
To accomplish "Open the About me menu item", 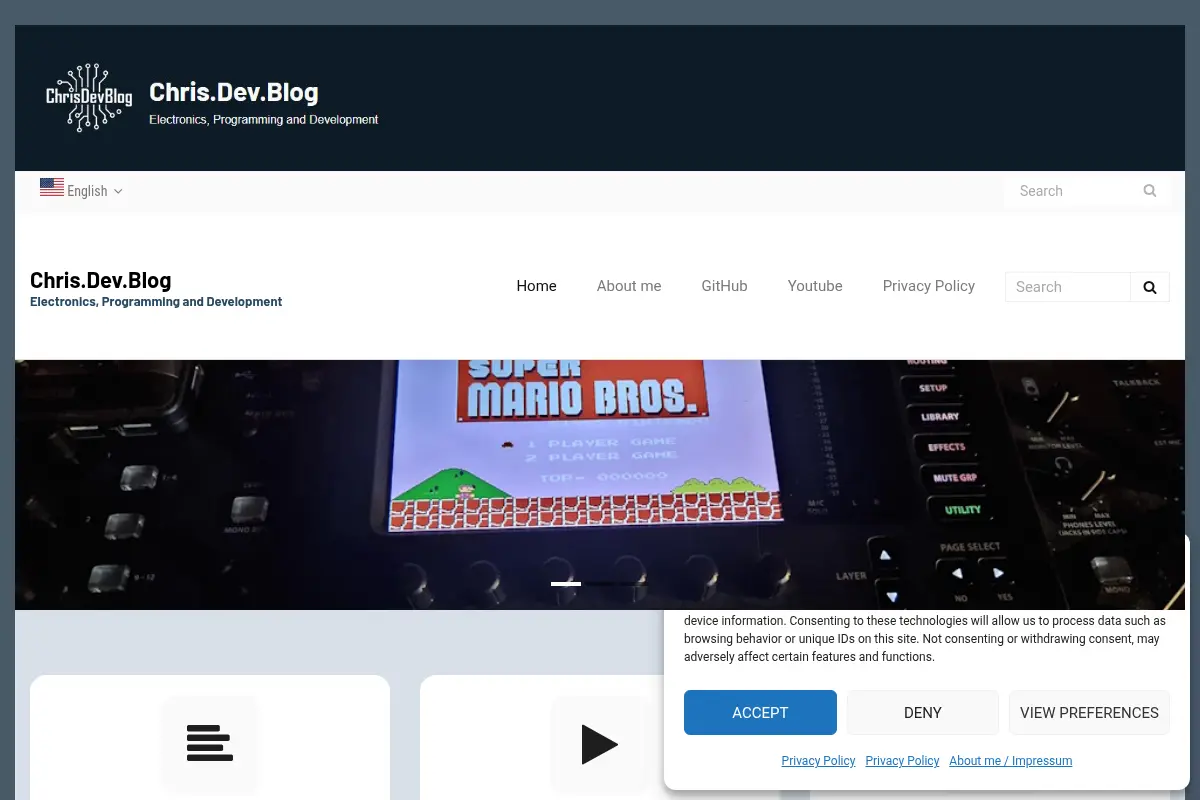I will coord(629,286).
